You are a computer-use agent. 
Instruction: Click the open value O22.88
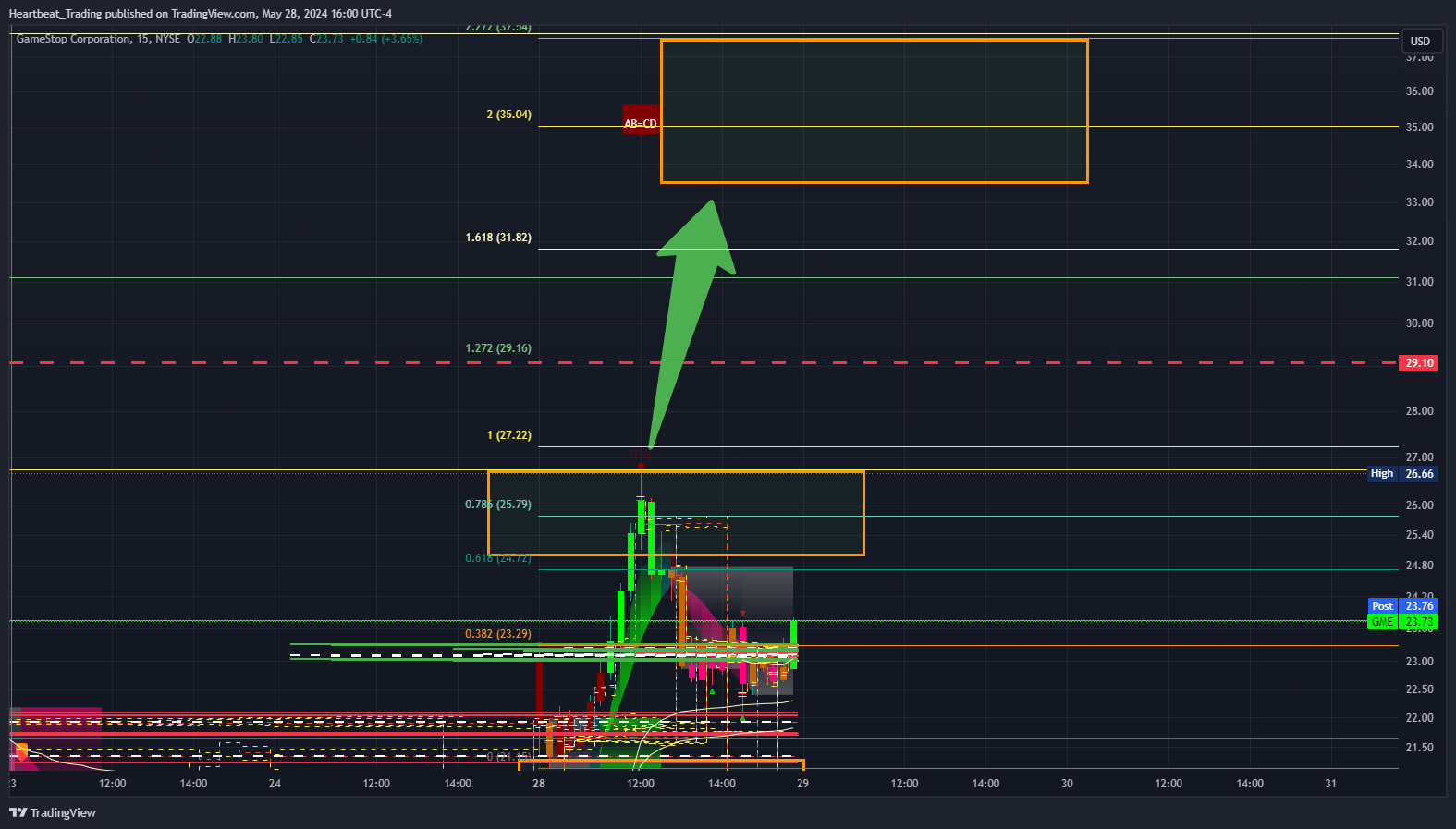click(x=204, y=39)
